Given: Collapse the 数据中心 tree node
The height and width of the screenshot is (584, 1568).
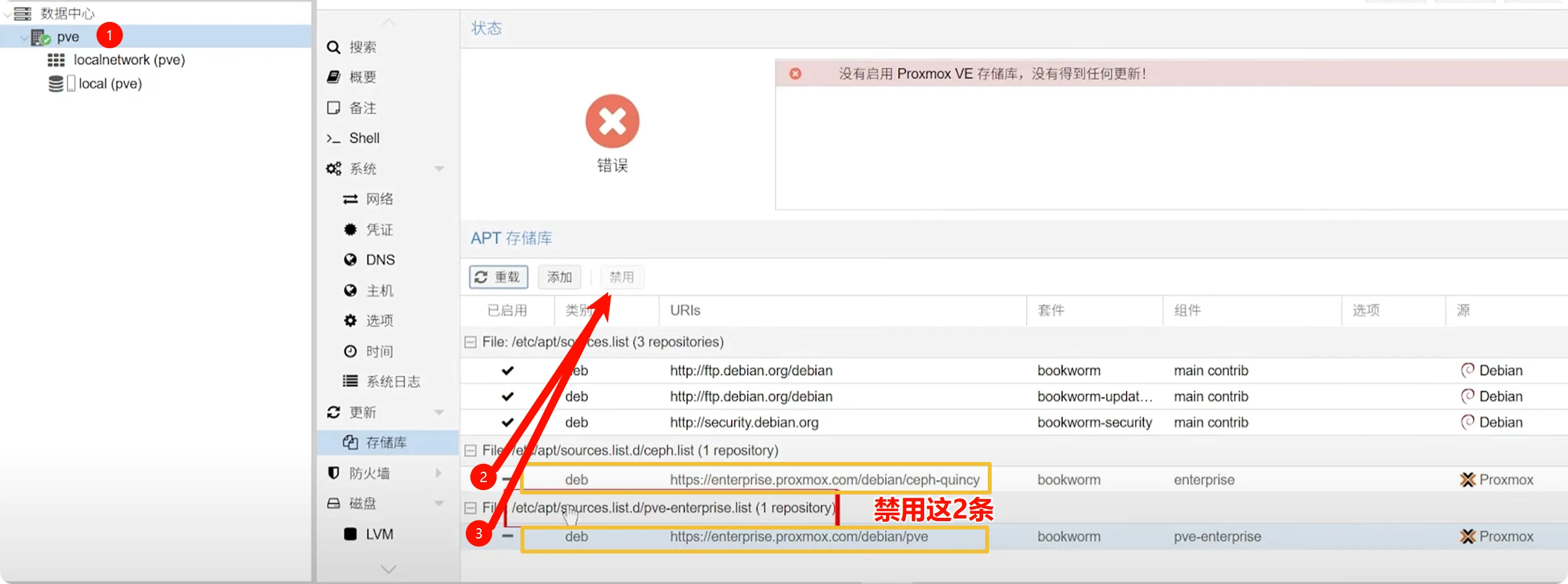Looking at the screenshot, I should click(6, 13).
